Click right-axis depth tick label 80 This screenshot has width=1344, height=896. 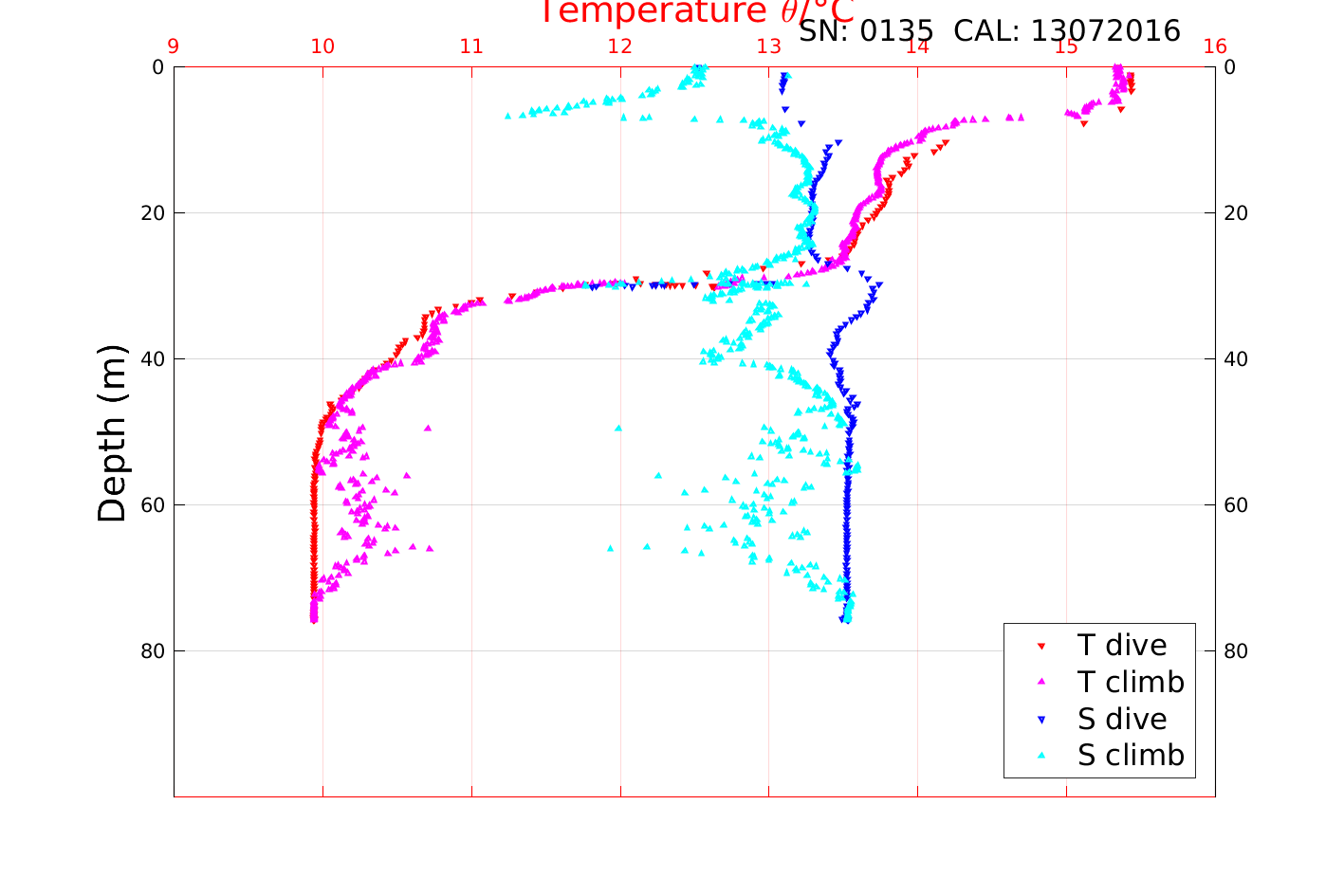(x=1236, y=651)
